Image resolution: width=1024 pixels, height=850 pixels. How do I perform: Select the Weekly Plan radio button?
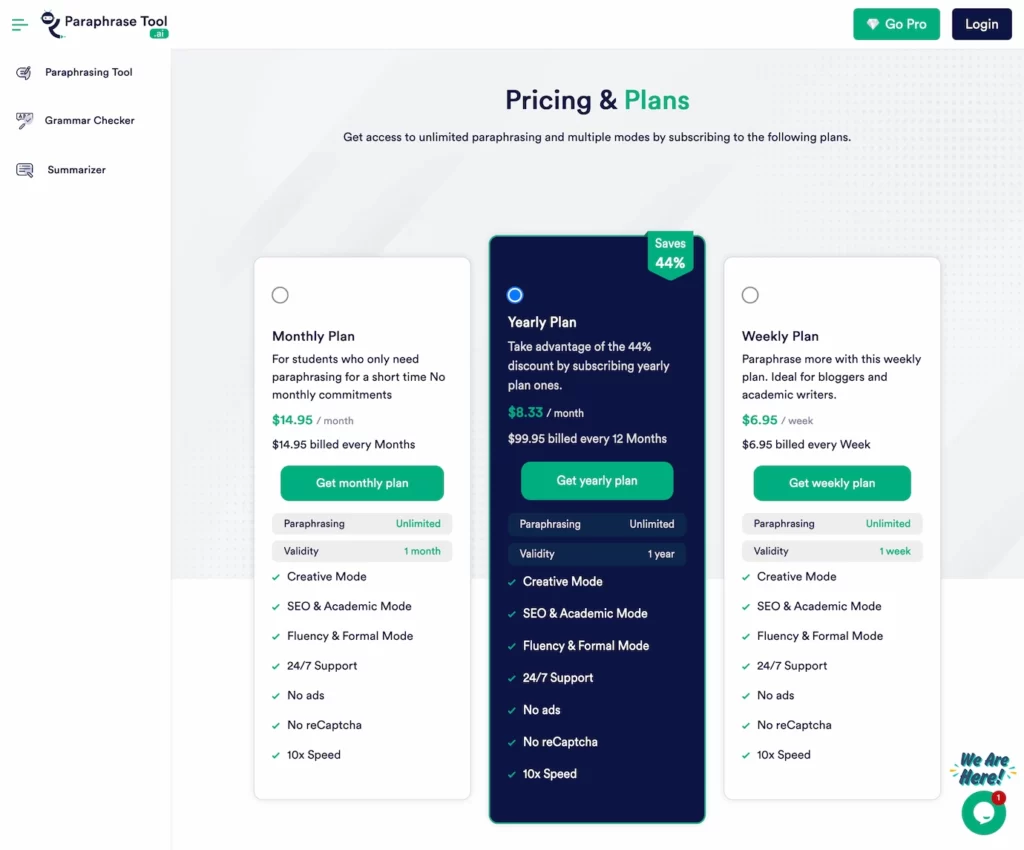coord(750,295)
